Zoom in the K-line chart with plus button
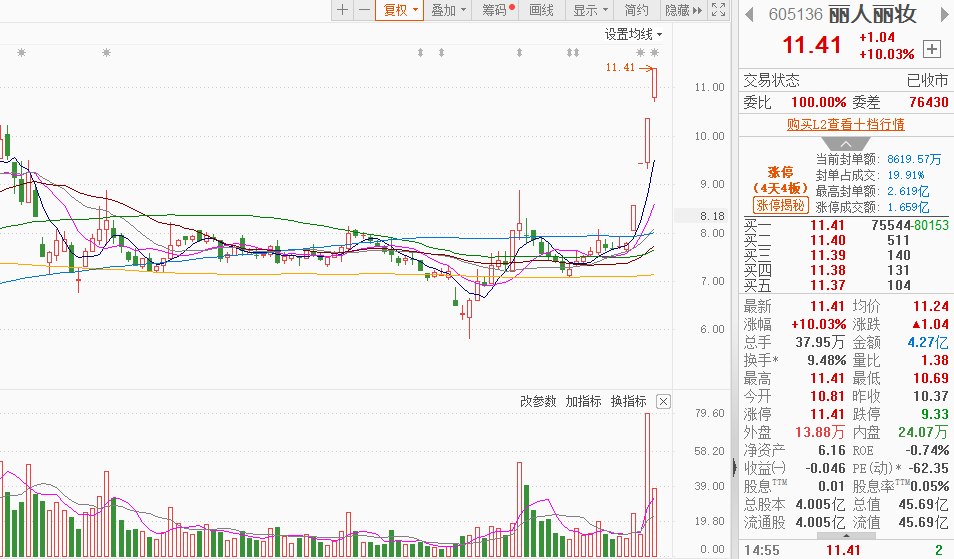 [342, 10]
